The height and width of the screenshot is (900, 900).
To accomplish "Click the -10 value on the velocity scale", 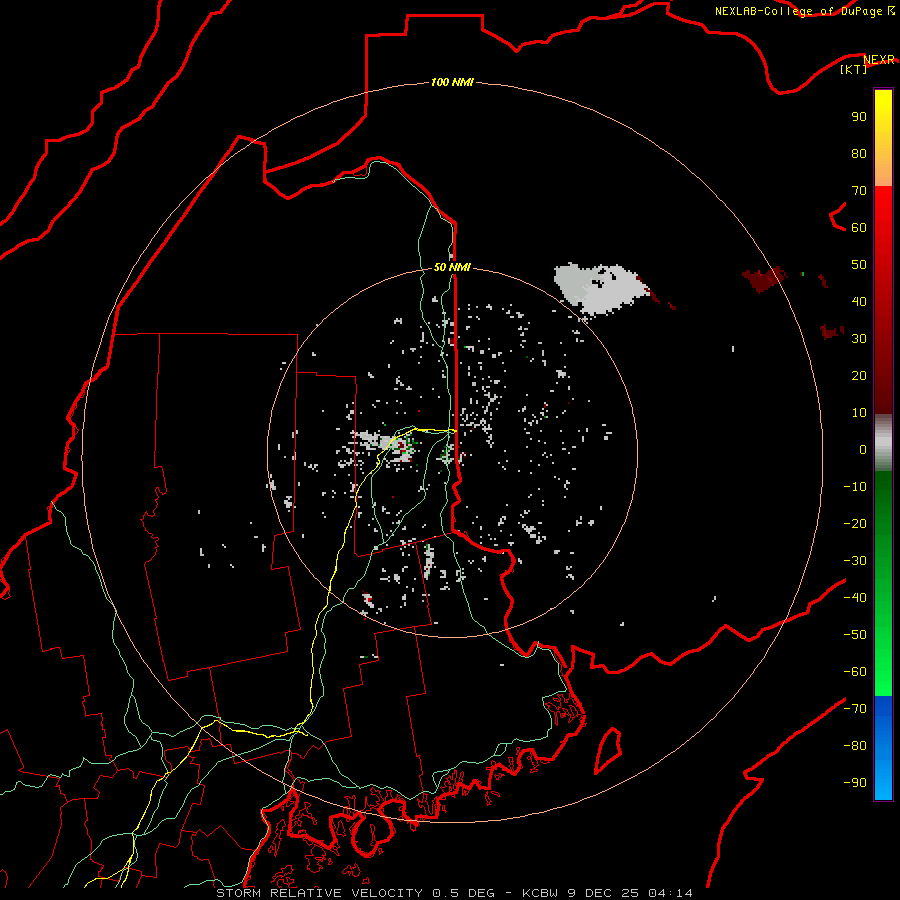I will 855,487.
